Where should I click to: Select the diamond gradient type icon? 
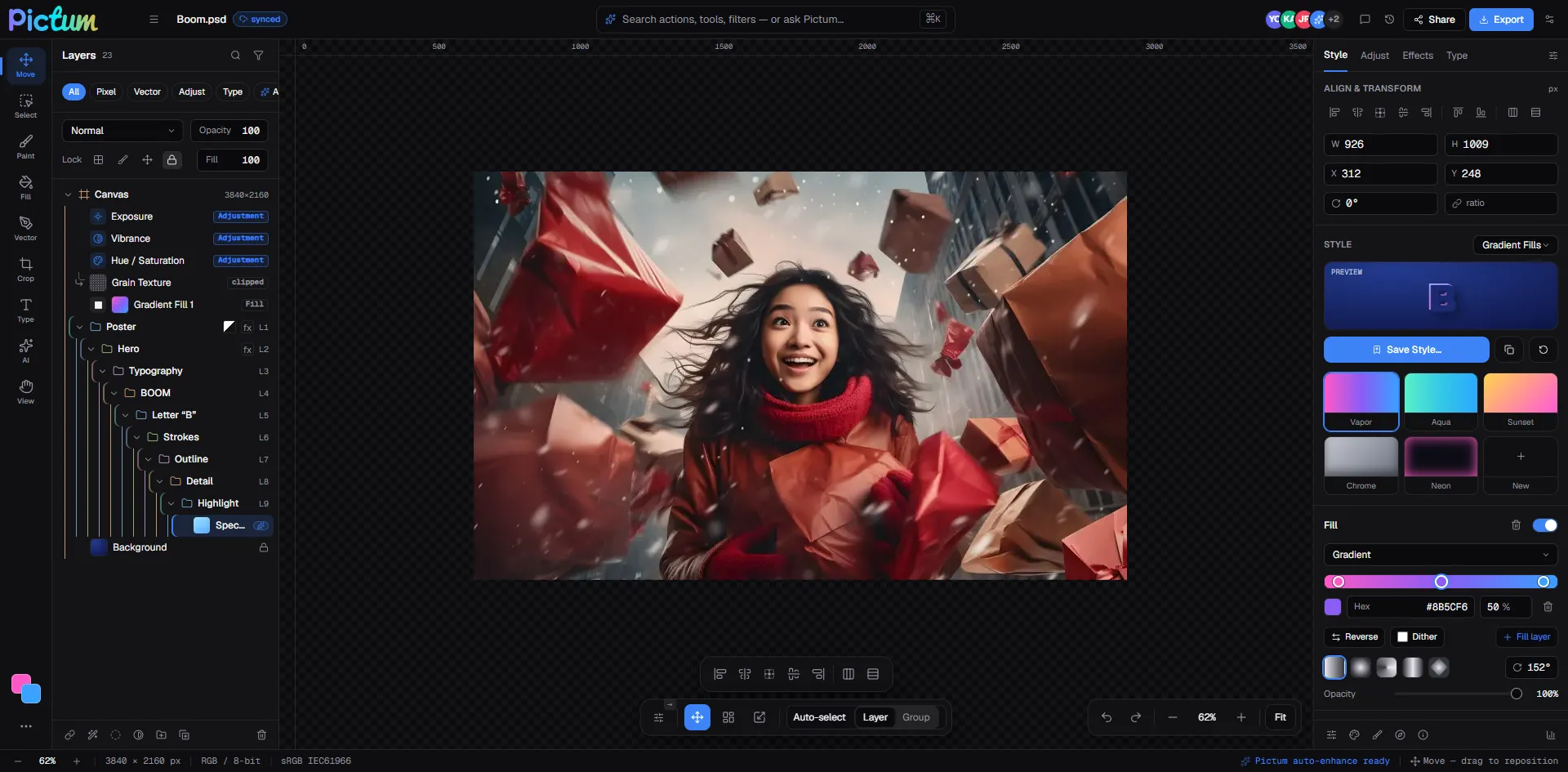(x=1439, y=667)
